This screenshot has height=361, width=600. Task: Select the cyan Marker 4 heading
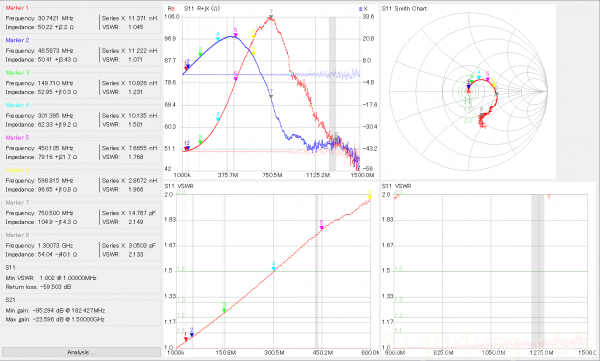17,105
